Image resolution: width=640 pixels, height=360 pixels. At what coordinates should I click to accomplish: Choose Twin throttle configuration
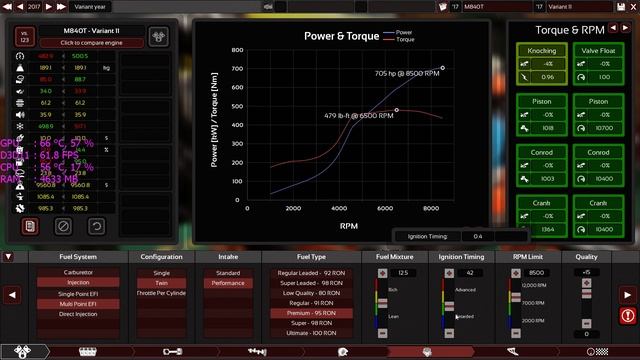click(162, 283)
